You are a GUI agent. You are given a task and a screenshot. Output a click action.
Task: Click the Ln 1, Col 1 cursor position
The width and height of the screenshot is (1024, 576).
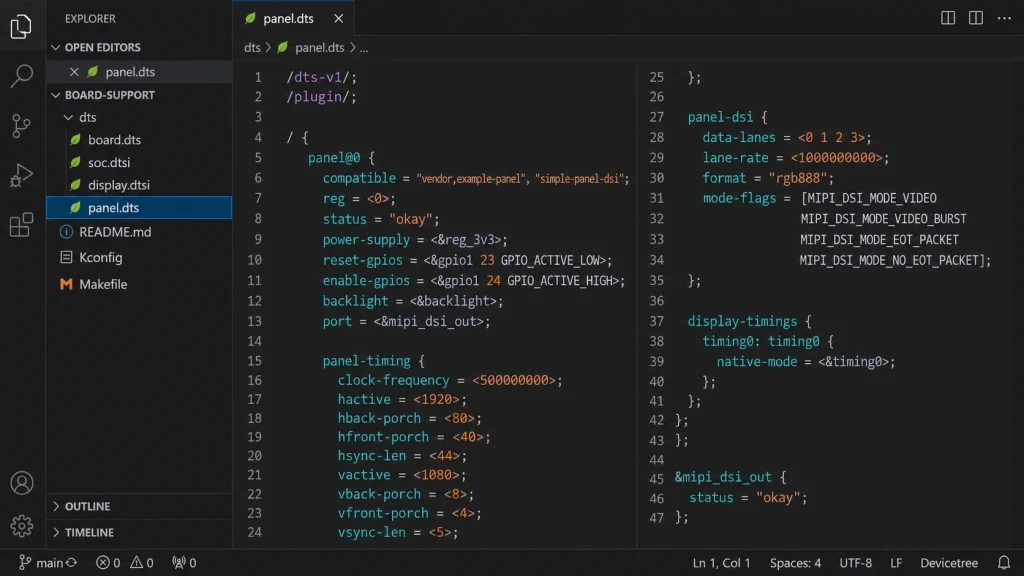pyautogui.click(x=721, y=562)
